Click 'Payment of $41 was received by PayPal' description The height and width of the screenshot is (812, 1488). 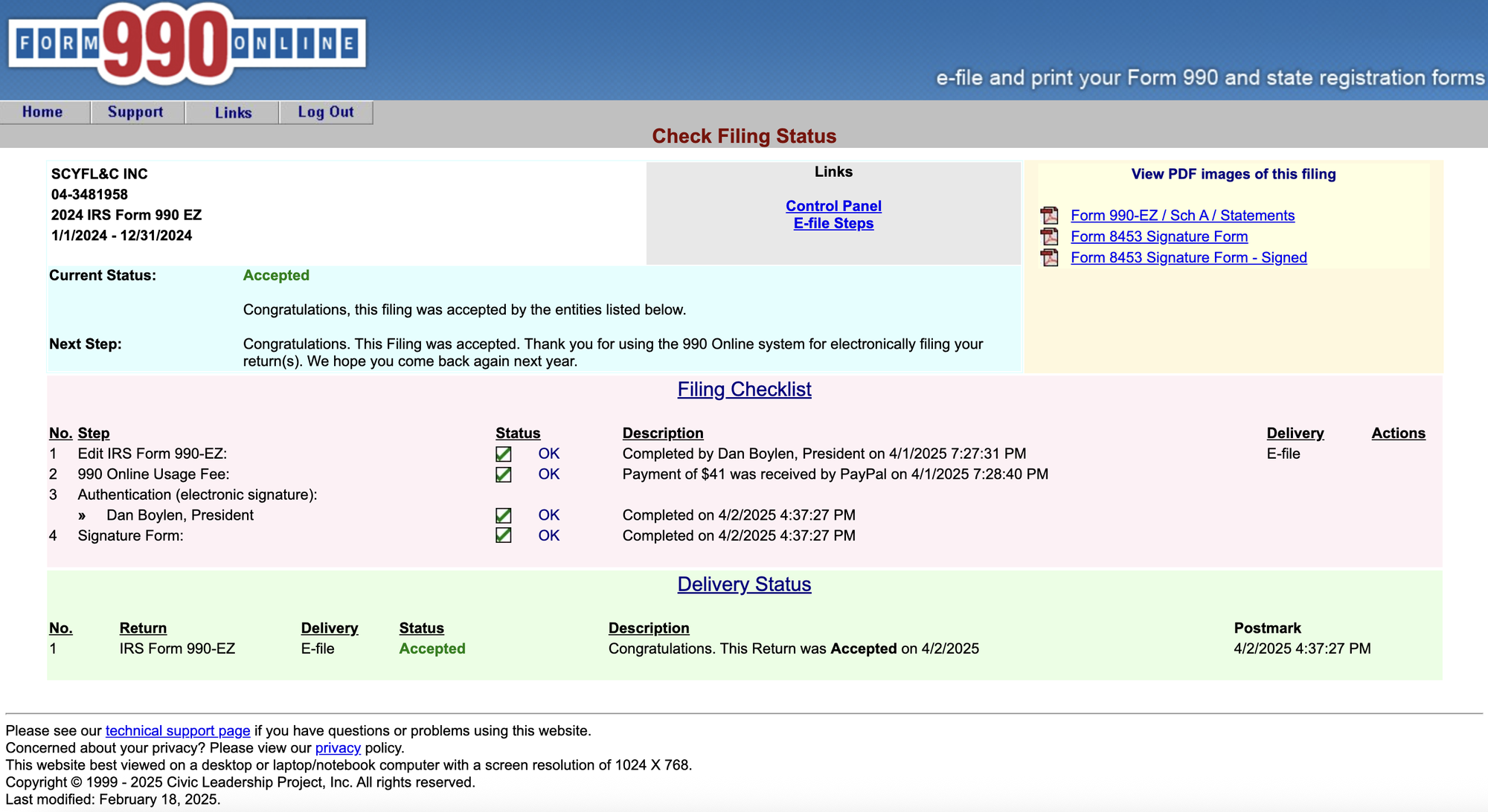(836, 474)
